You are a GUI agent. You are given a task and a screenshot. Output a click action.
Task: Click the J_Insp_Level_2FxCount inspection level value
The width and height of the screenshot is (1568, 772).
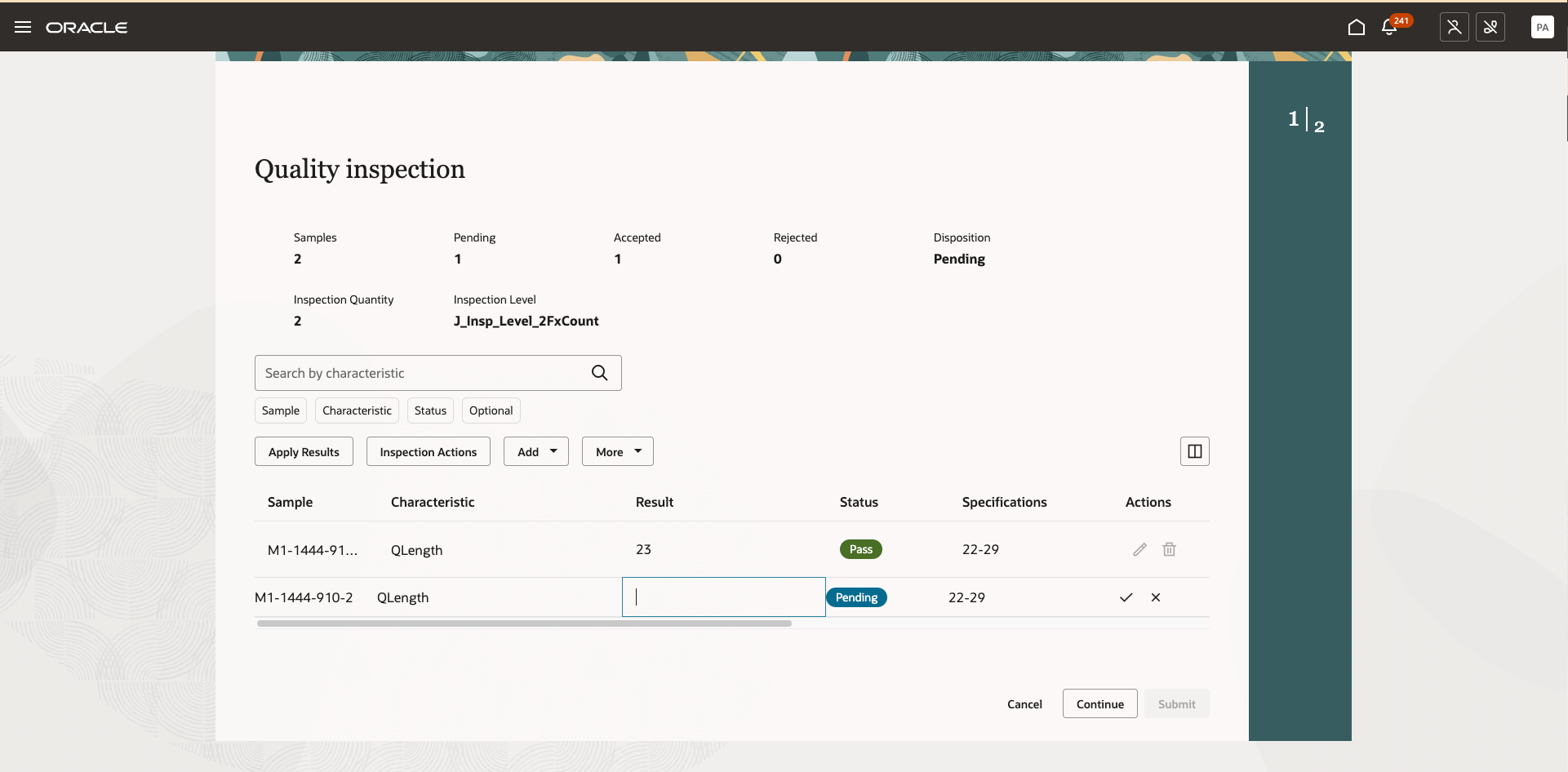[526, 321]
